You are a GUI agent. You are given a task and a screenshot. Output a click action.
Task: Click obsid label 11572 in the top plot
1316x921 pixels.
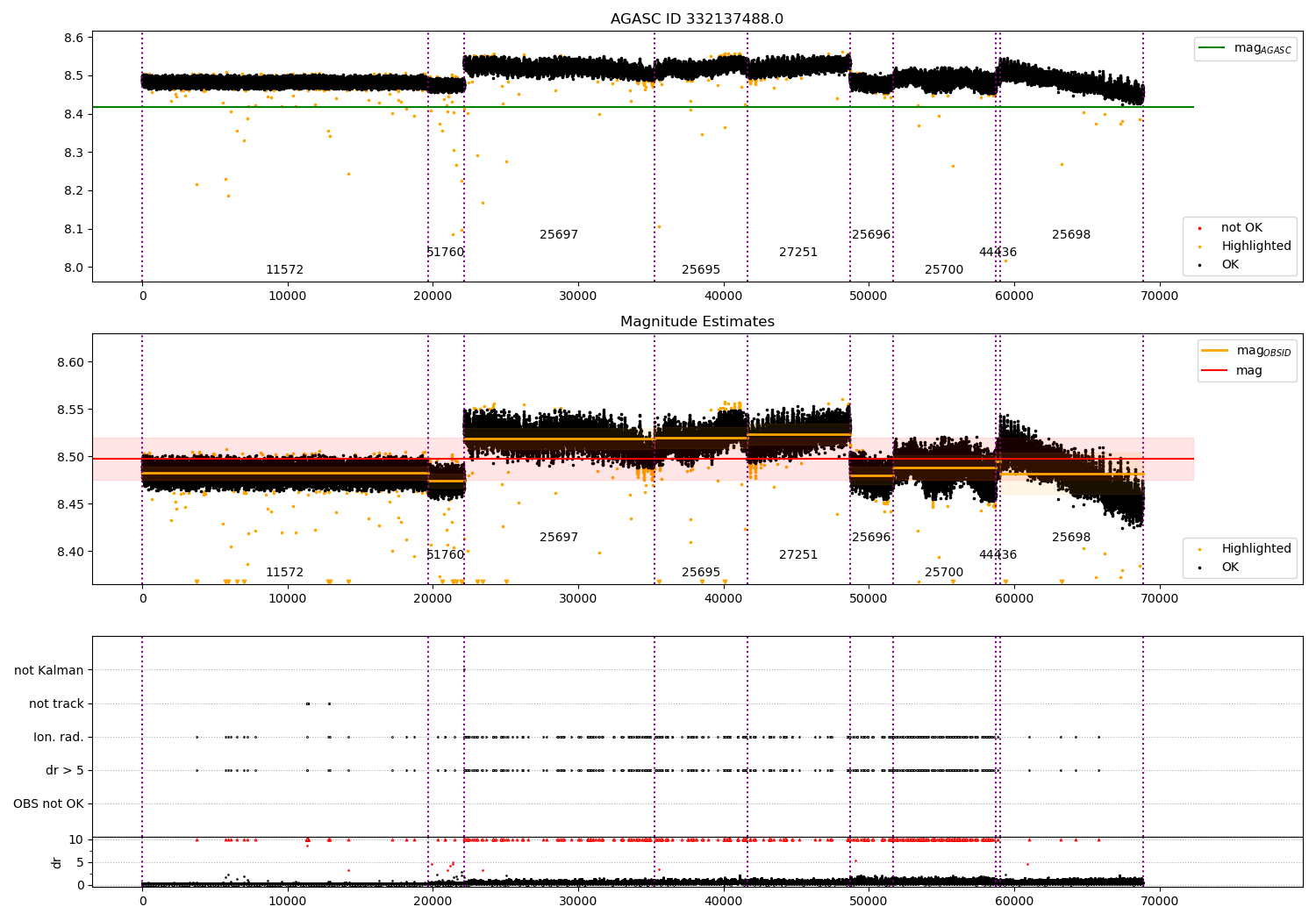284,270
